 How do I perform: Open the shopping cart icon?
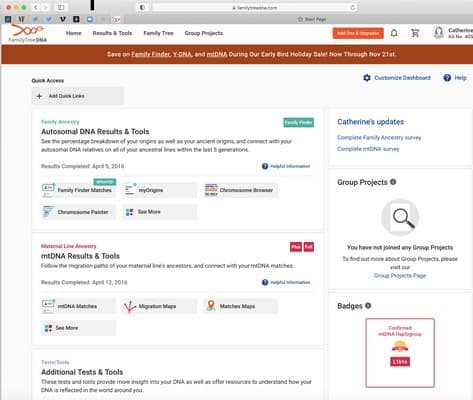(x=415, y=33)
